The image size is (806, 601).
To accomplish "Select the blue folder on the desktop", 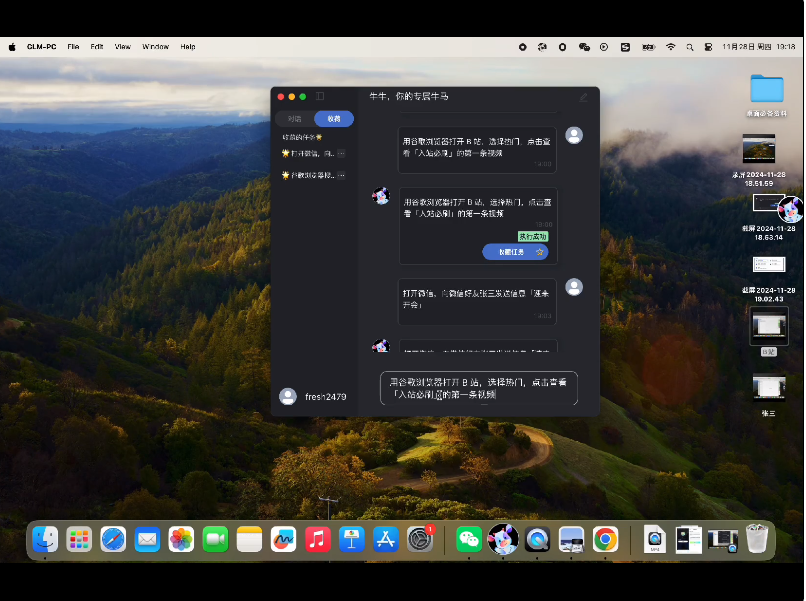I will (766, 89).
